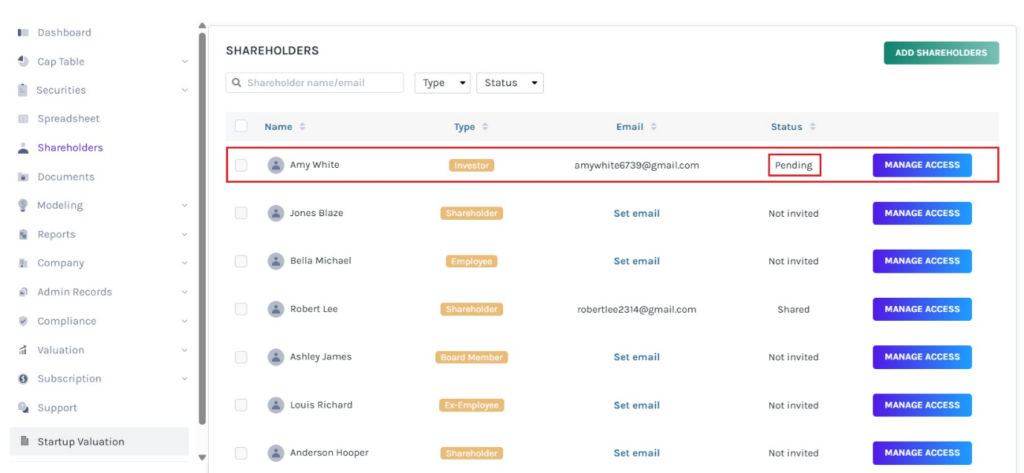The image size is (1024, 473).
Task: Toggle the select-all header checkbox
Action: pyautogui.click(x=241, y=126)
